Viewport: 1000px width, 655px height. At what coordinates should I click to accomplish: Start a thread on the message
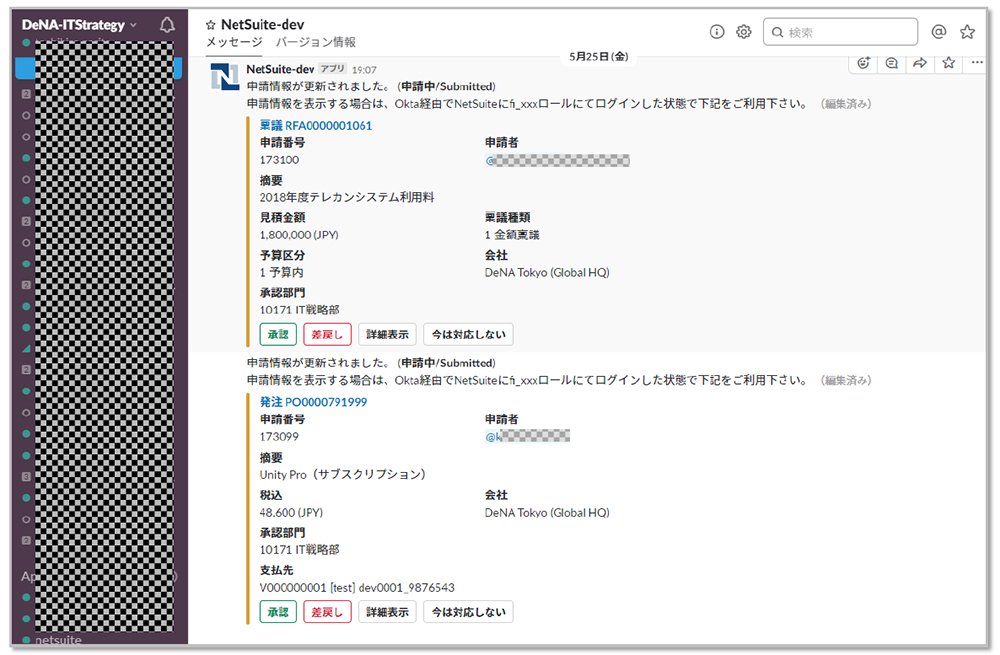pyautogui.click(x=892, y=63)
